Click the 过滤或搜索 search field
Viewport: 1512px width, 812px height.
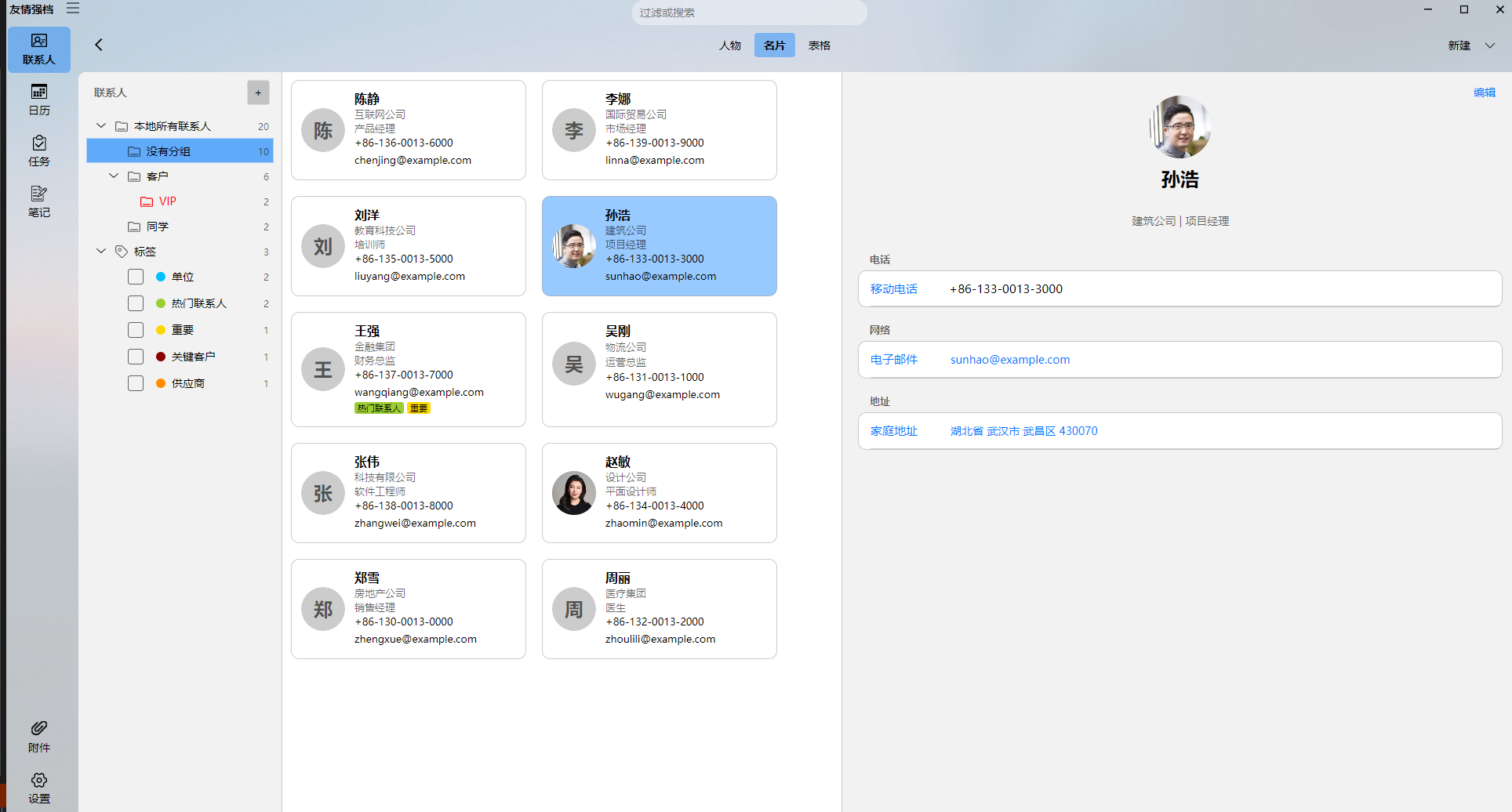tap(749, 13)
